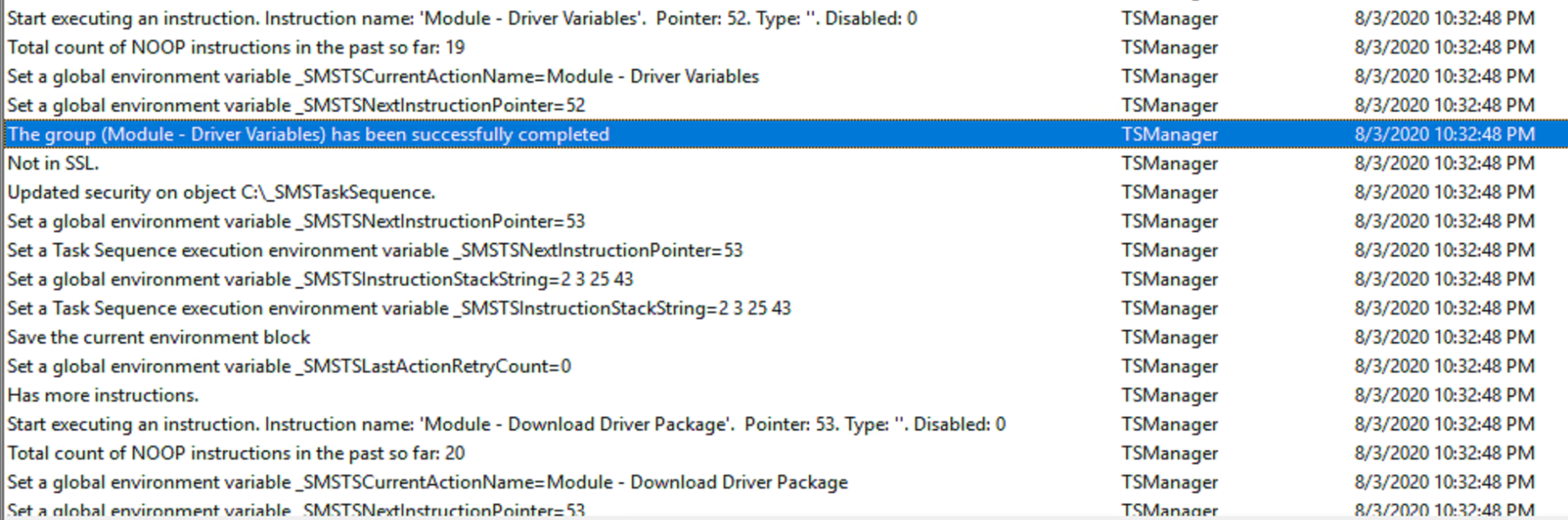This screenshot has width=1568, height=520.
Task: Click TSManager component beside 'Not in SSL.'
Action: point(1169,163)
